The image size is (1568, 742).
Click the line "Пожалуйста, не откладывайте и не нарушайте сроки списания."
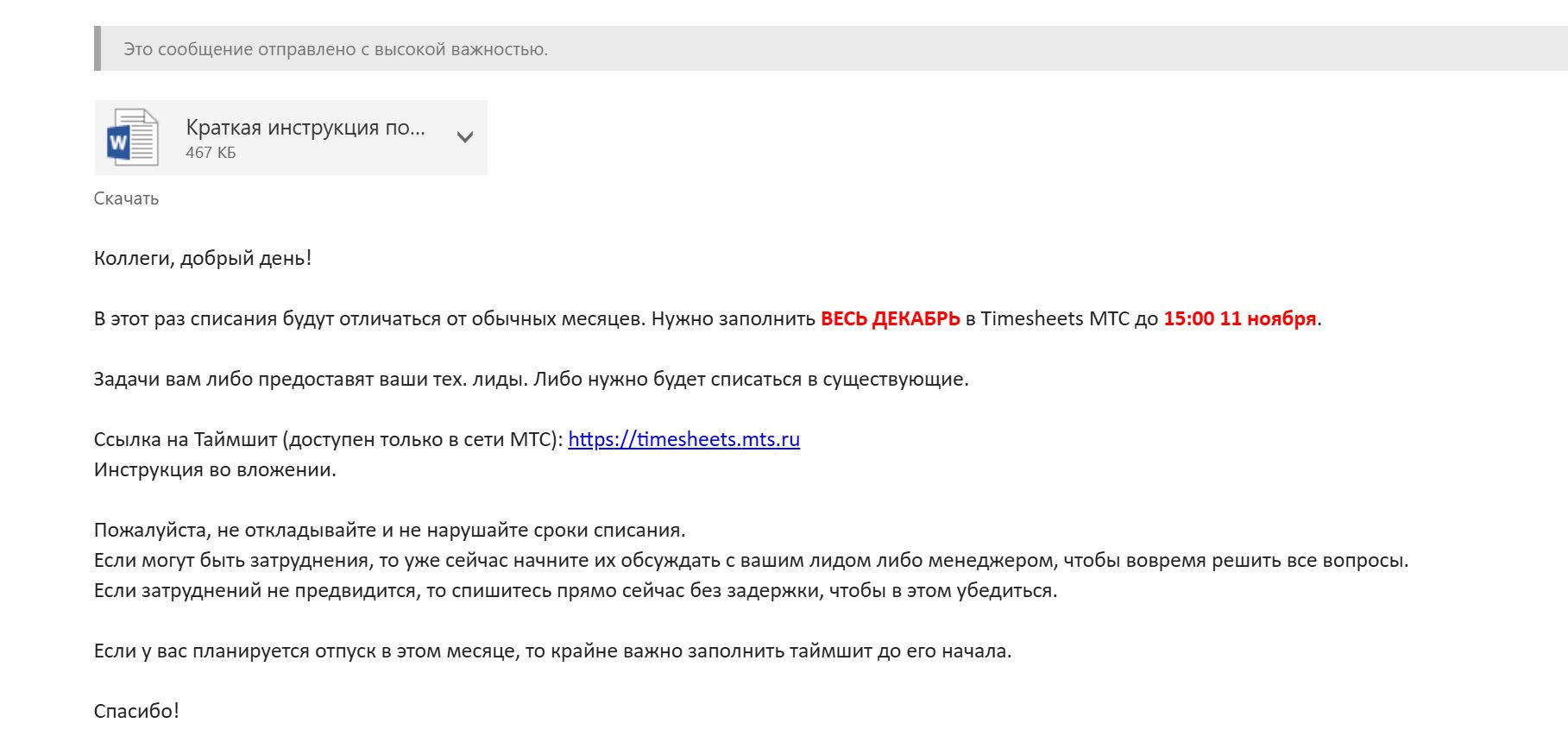pos(389,530)
